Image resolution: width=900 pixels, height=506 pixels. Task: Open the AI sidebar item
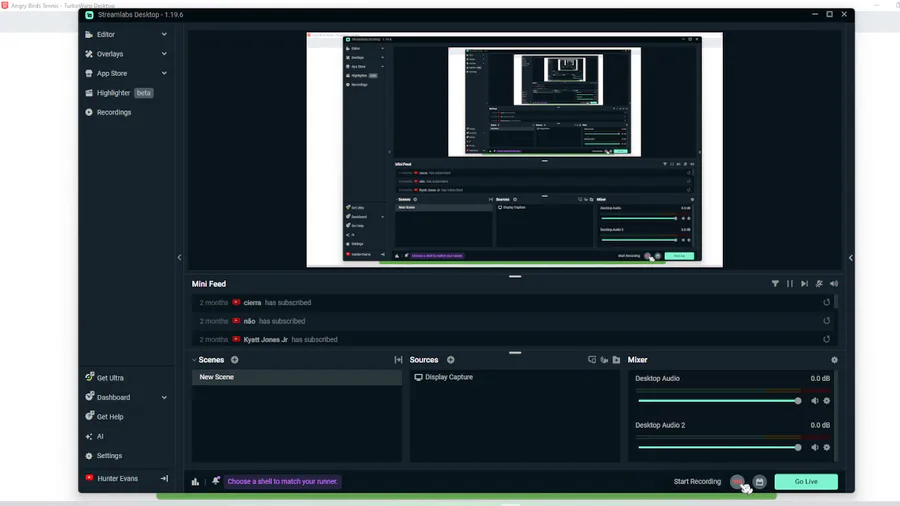pos(100,437)
